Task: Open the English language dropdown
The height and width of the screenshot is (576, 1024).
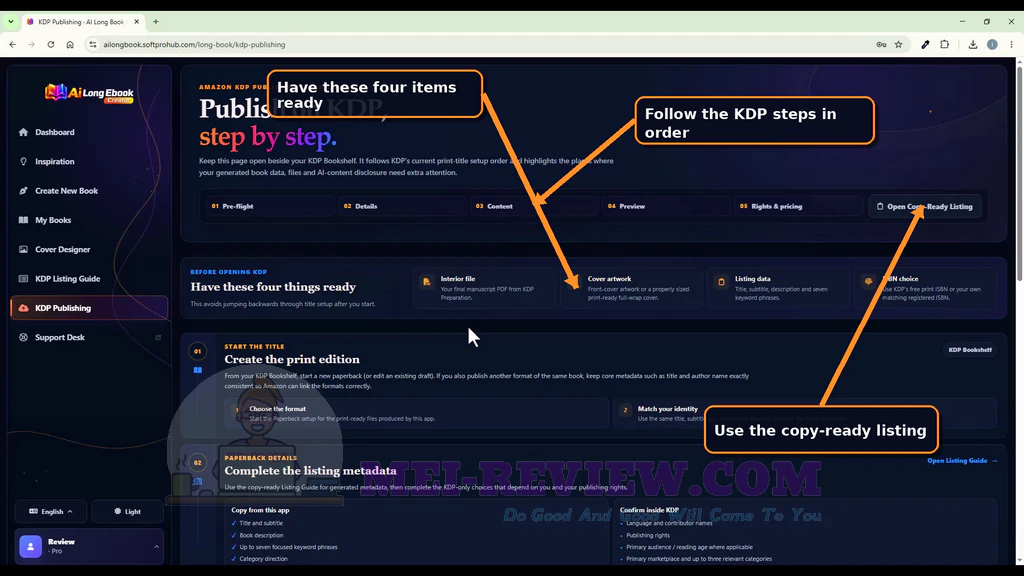Action: pos(51,511)
